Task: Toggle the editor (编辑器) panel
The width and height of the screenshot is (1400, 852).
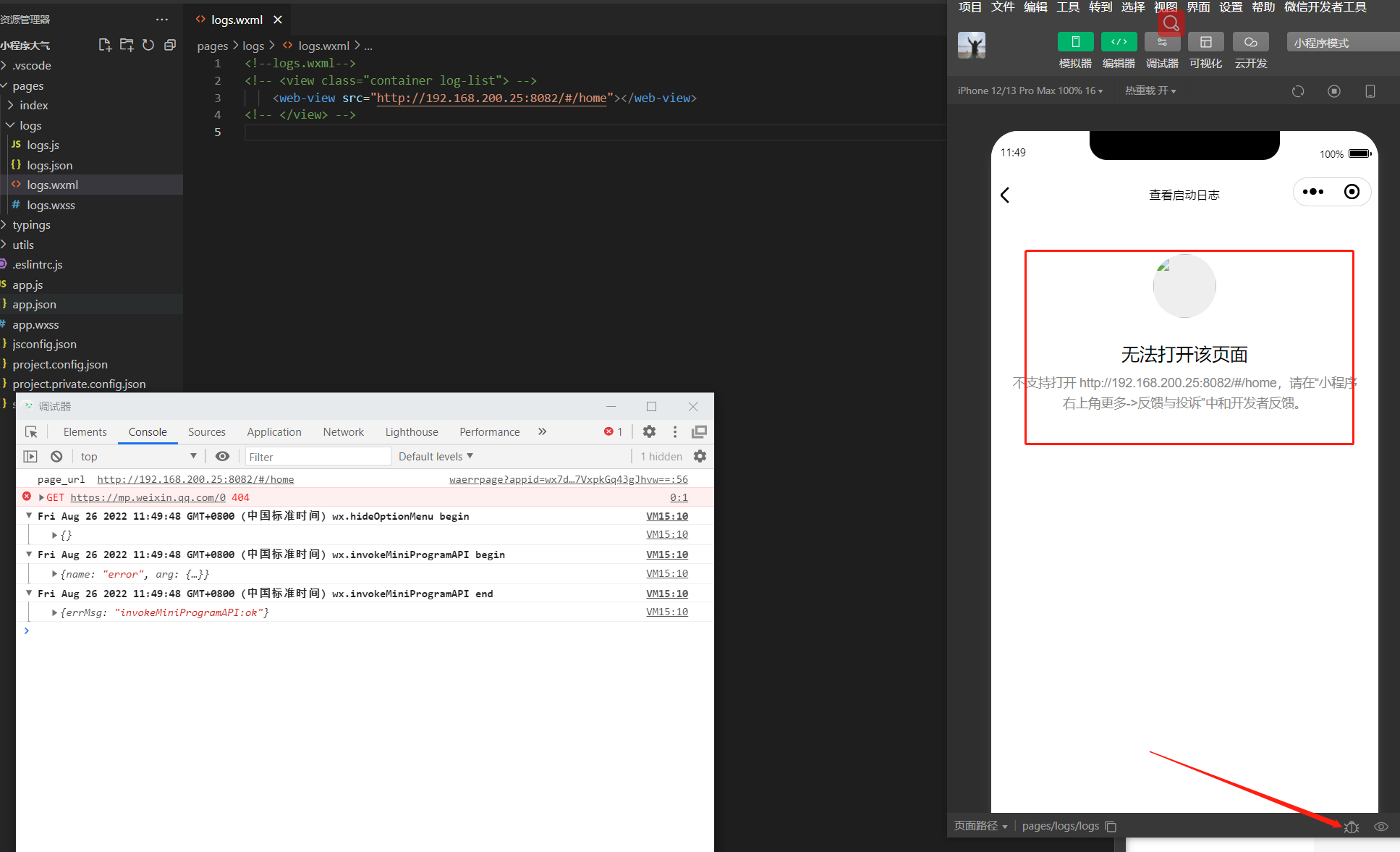Action: click(1119, 42)
